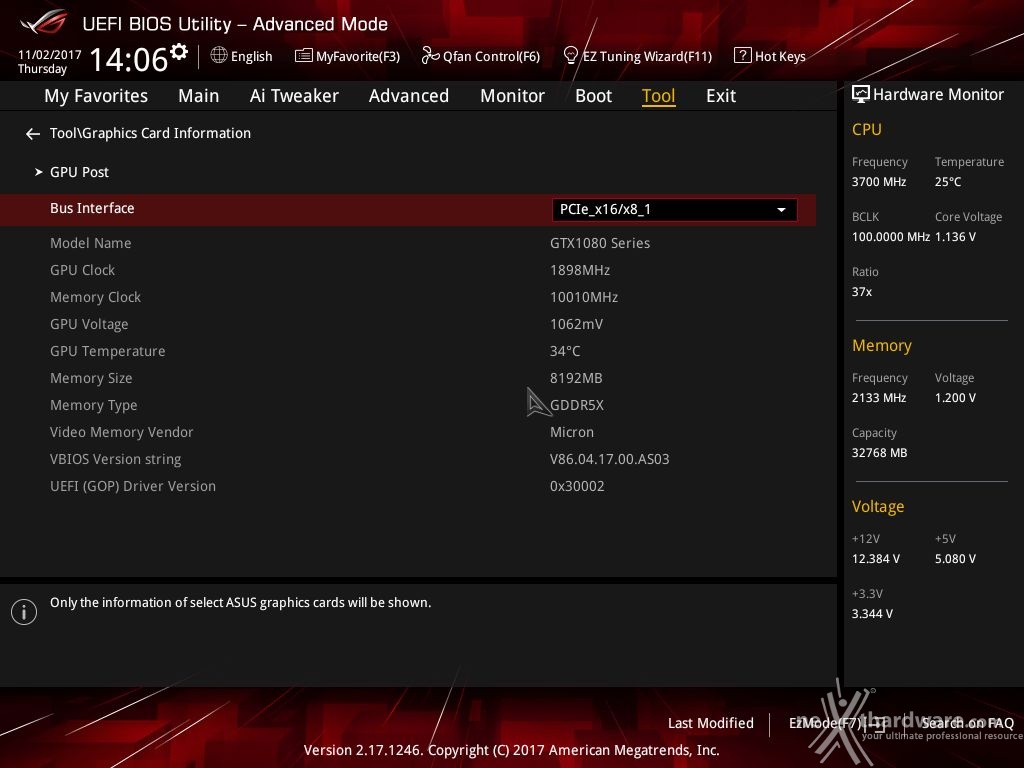This screenshot has width=1024, height=768.
Task: Click the GPU Voltage label
Action: [89, 325]
